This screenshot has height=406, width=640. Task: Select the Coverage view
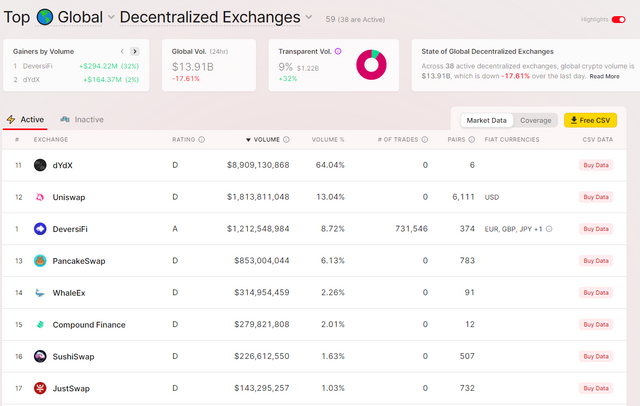tap(536, 120)
